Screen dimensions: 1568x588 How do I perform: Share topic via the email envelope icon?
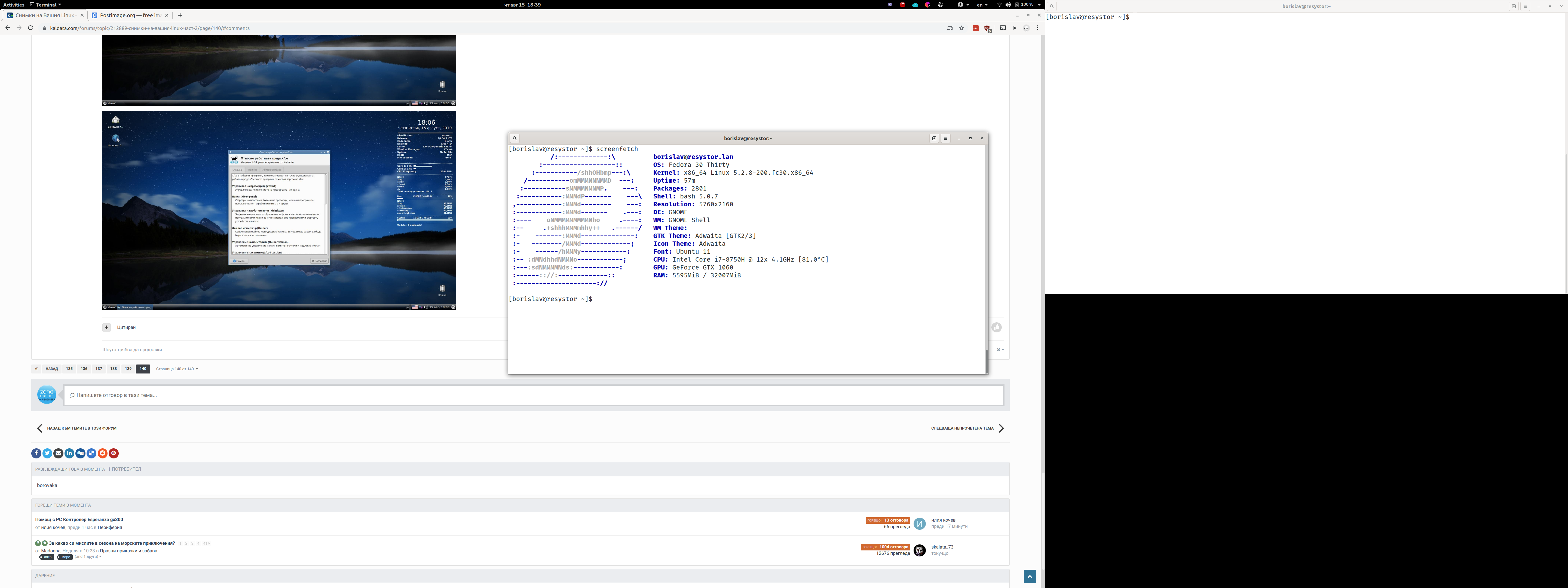[59, 453]
